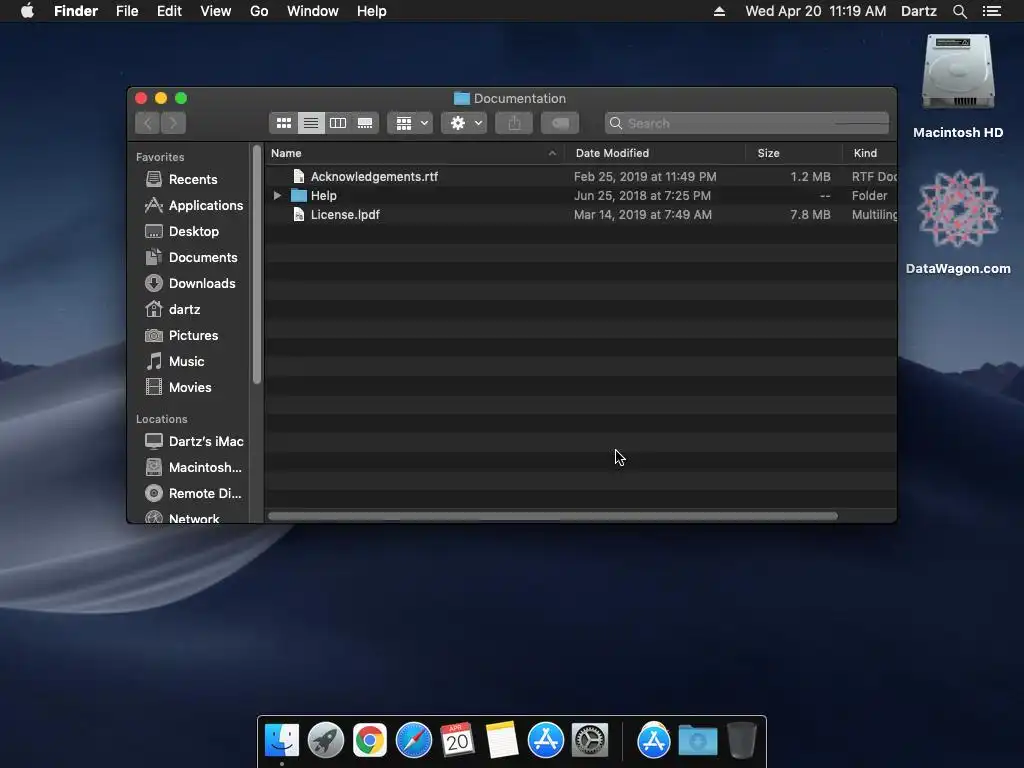Sort by Date Modified column
Screen dimensions: 1024x768
point(655,153)
